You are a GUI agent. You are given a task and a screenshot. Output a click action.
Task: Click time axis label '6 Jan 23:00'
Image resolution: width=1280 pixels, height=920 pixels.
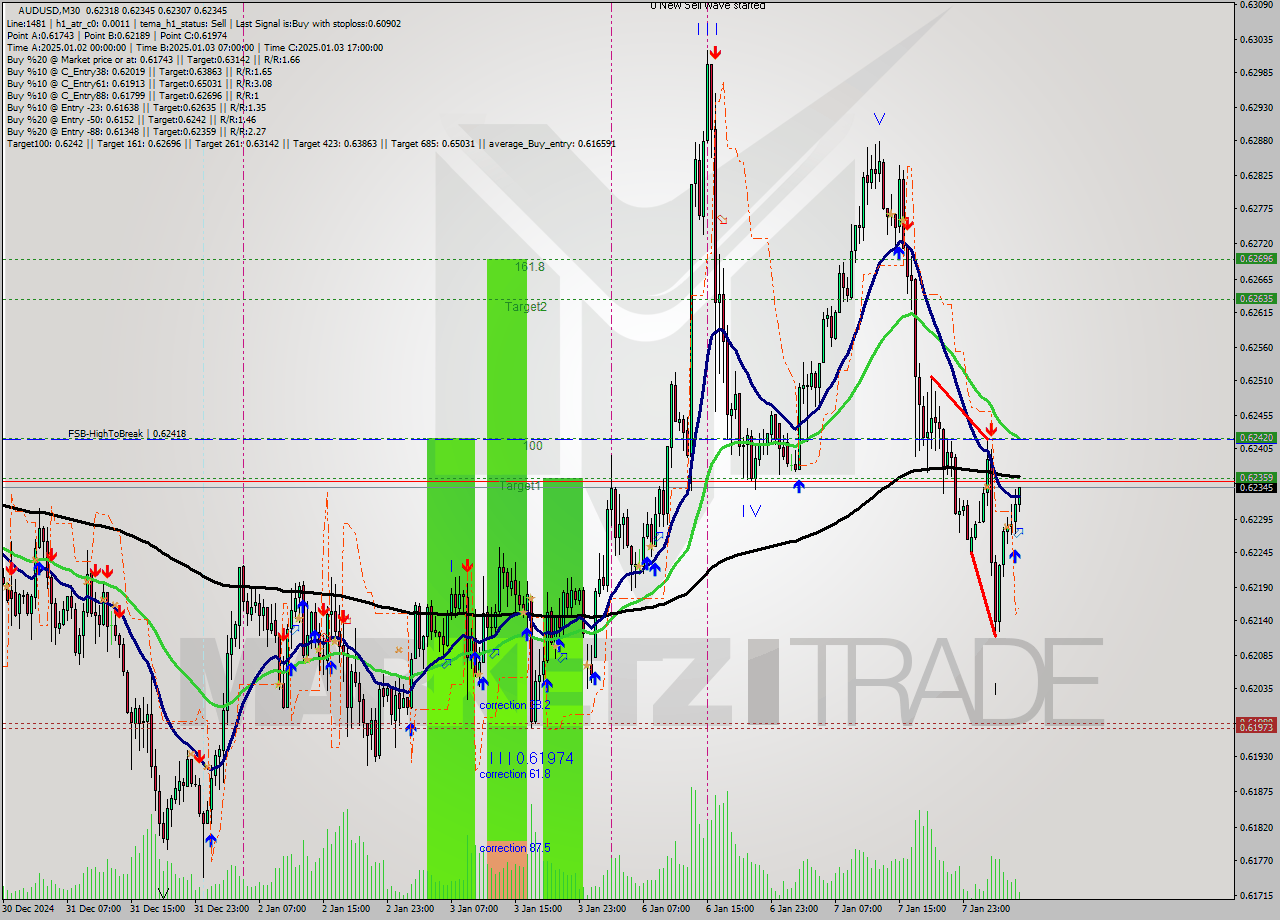(794, 908)
